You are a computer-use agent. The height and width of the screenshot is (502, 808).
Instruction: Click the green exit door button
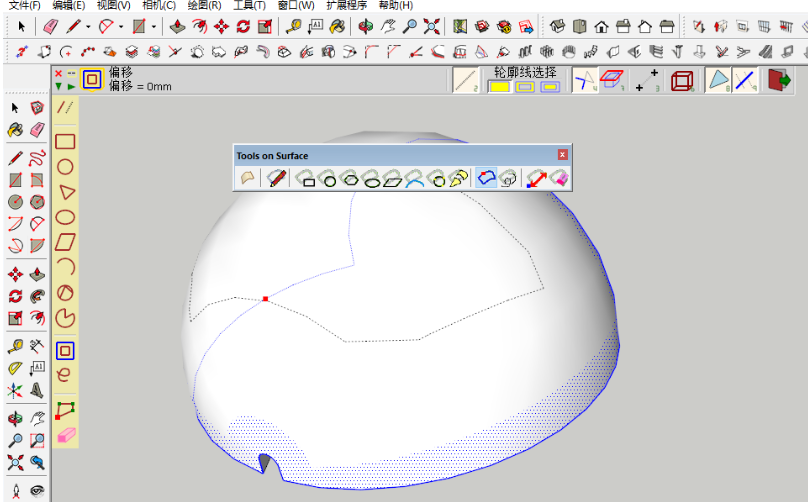(777, 81)
